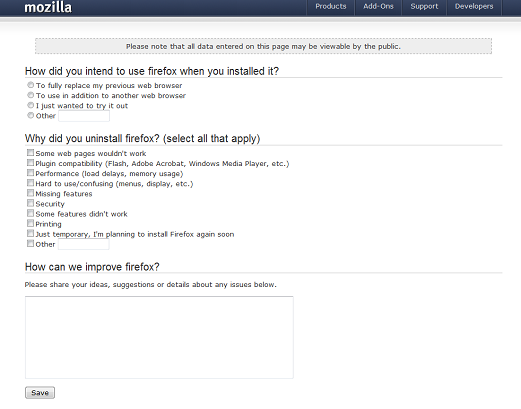
Task: Open the Developers menu
Action: pos(474,7)
